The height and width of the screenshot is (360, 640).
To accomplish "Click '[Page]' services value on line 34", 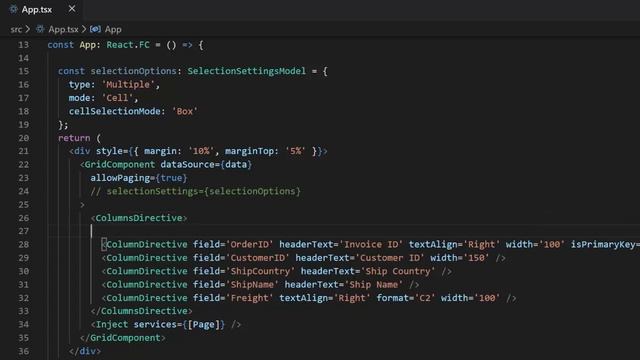I will point(203,324).
